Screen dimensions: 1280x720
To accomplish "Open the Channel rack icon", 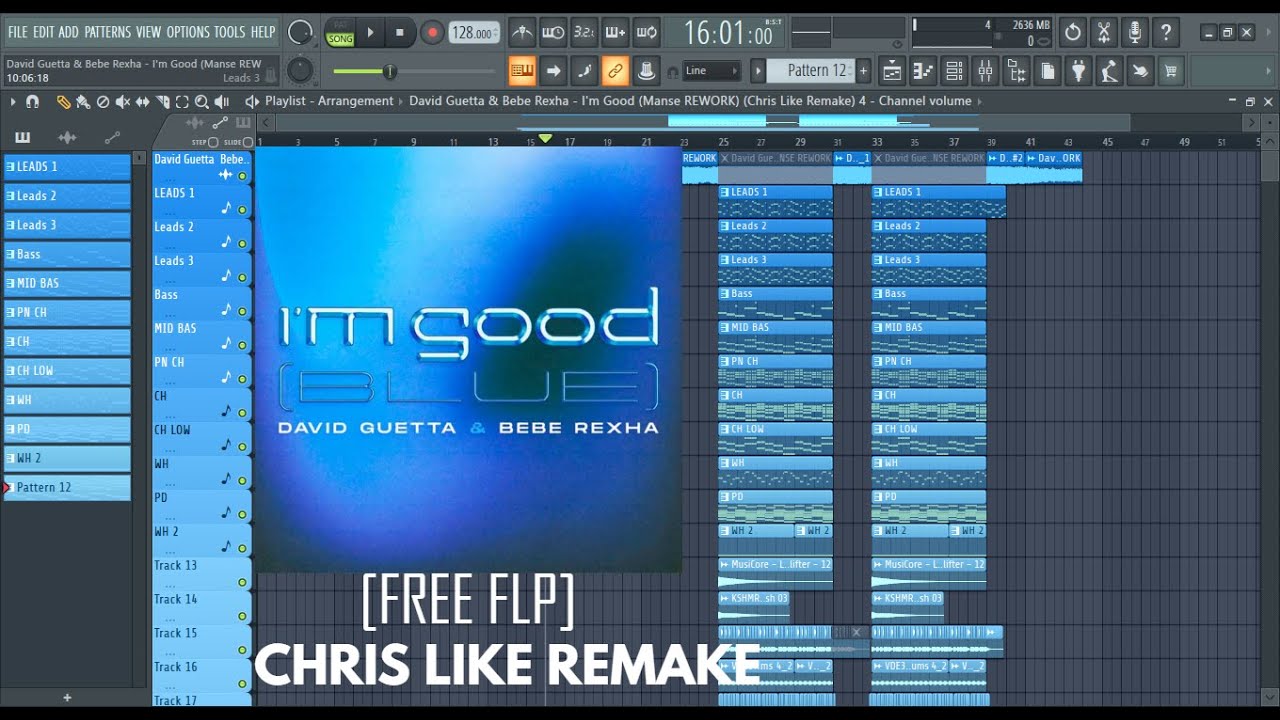I will 954,70.
